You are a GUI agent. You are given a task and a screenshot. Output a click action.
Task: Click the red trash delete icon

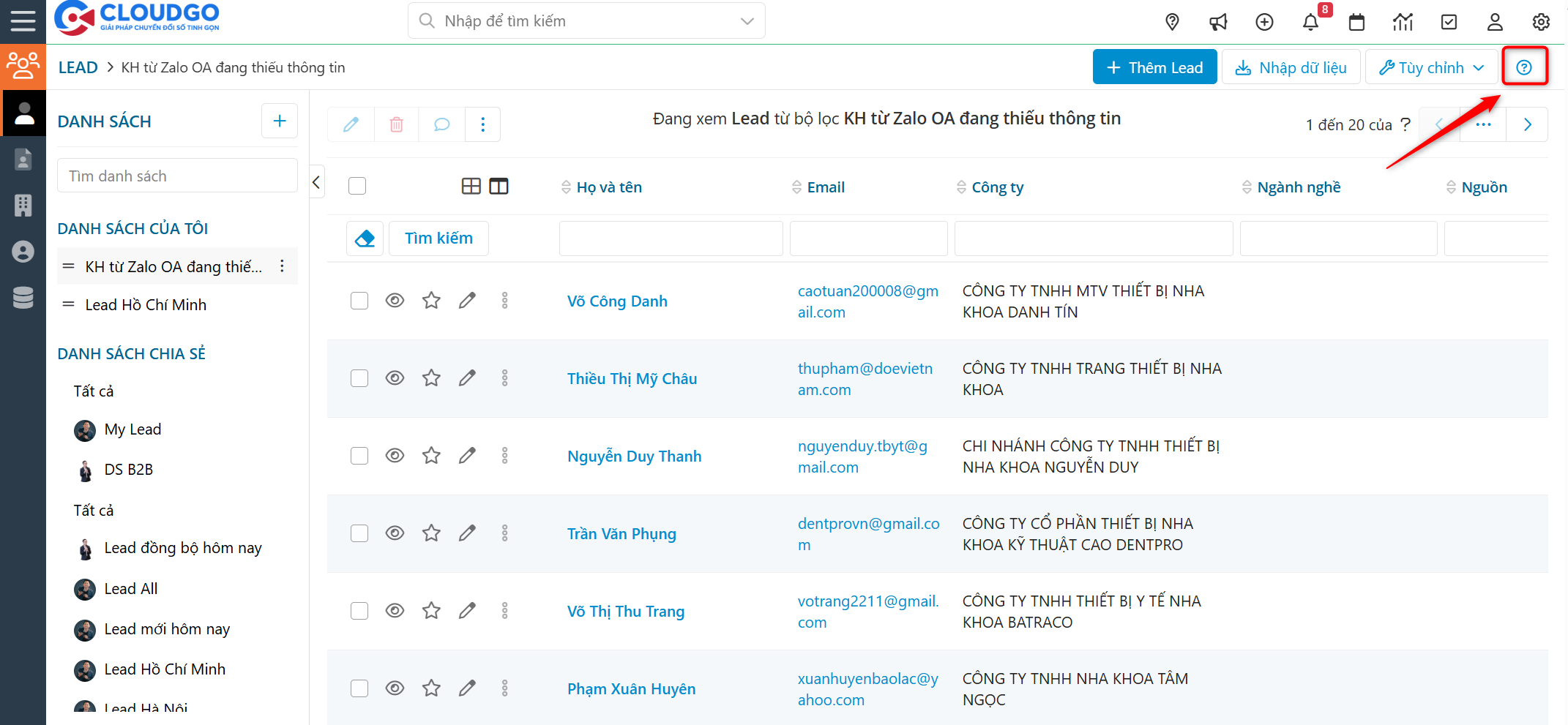pos(396,124)
